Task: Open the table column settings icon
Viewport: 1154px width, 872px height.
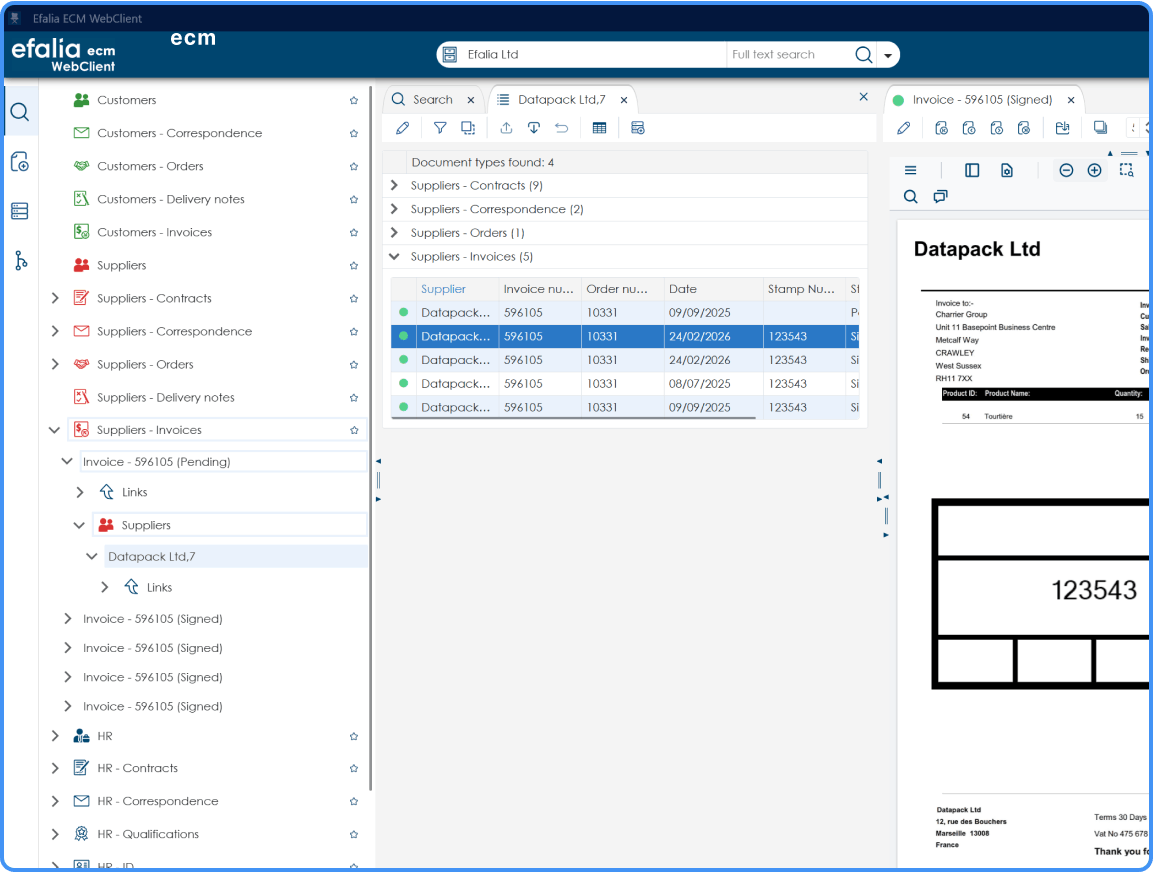Action: click(x=599, y=127)
